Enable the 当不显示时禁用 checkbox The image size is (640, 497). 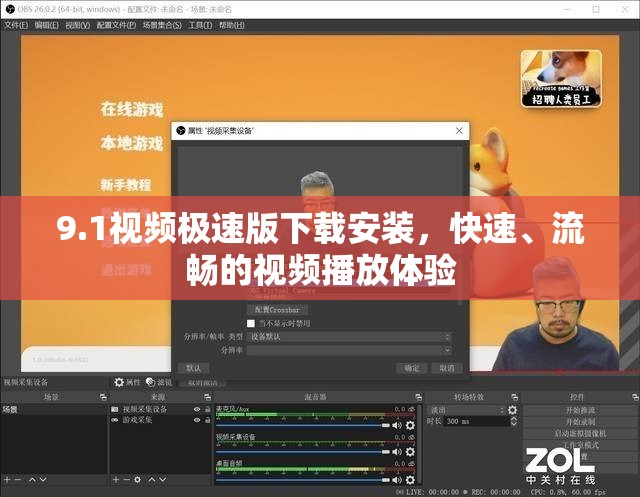[251, 323]
